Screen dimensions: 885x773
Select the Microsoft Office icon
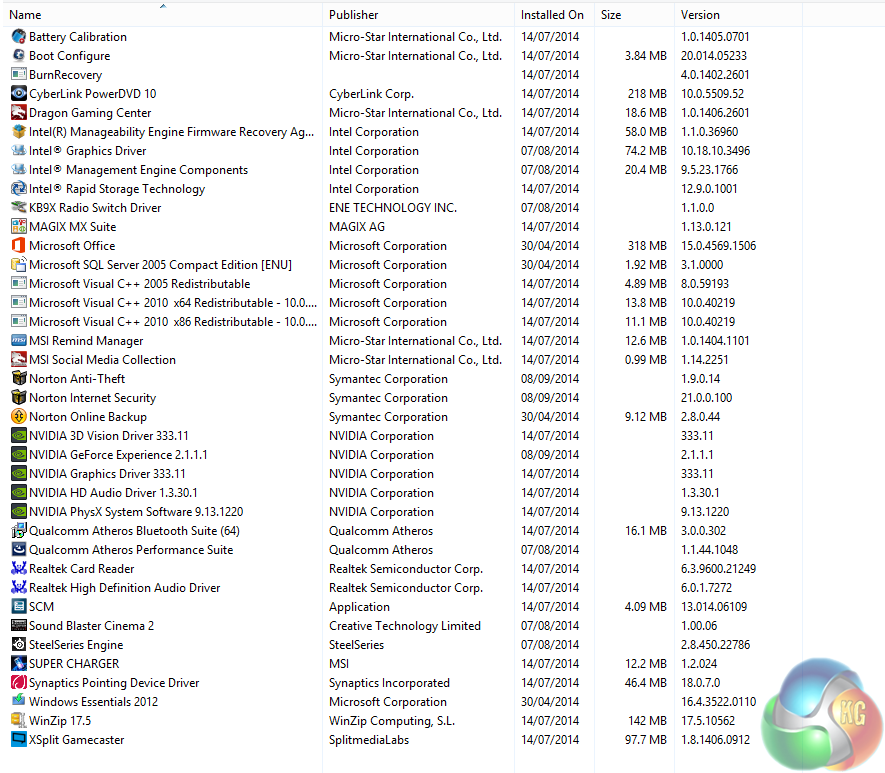pyautogui.click(x=19, y=246)
